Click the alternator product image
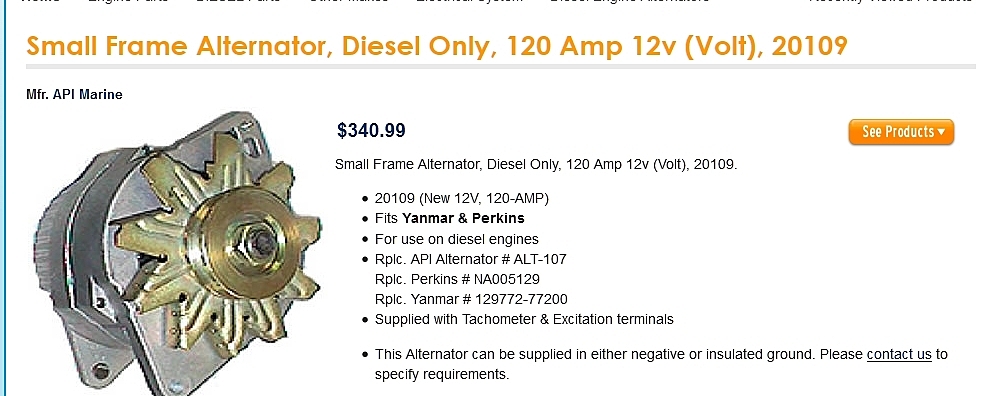This screenshot has height=396, width=996. (175, 253)
